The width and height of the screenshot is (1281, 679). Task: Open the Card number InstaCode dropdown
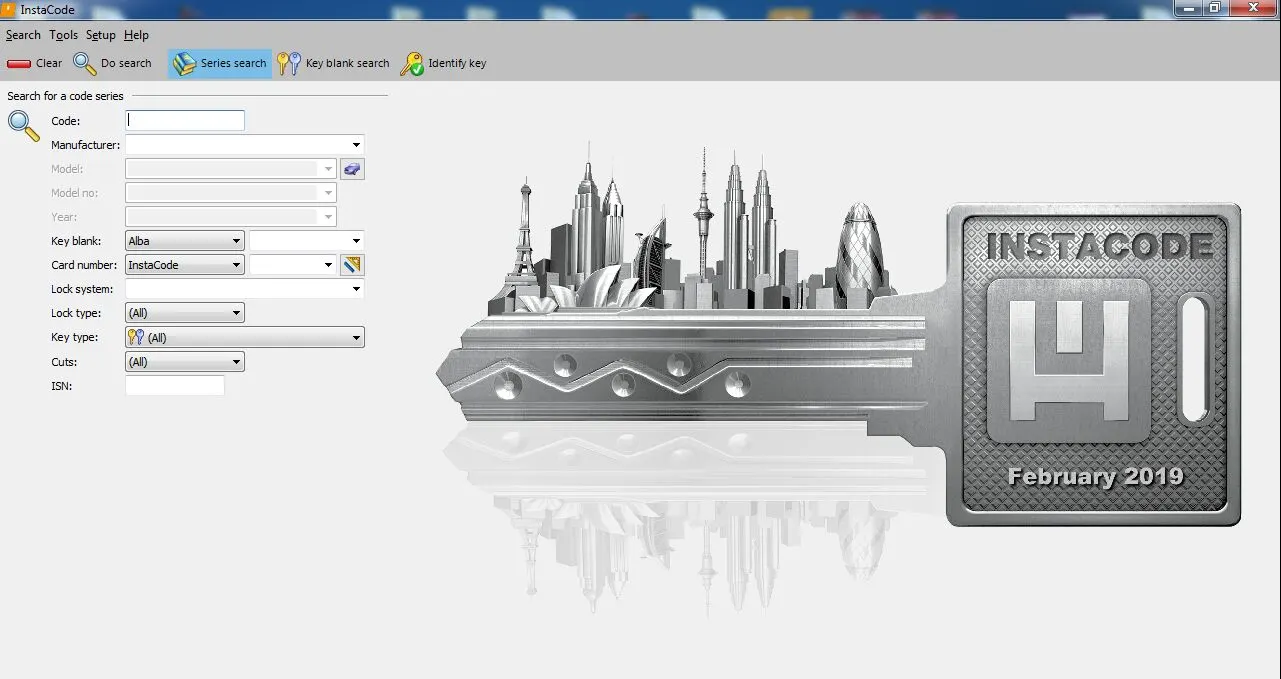tap(185, 265)
